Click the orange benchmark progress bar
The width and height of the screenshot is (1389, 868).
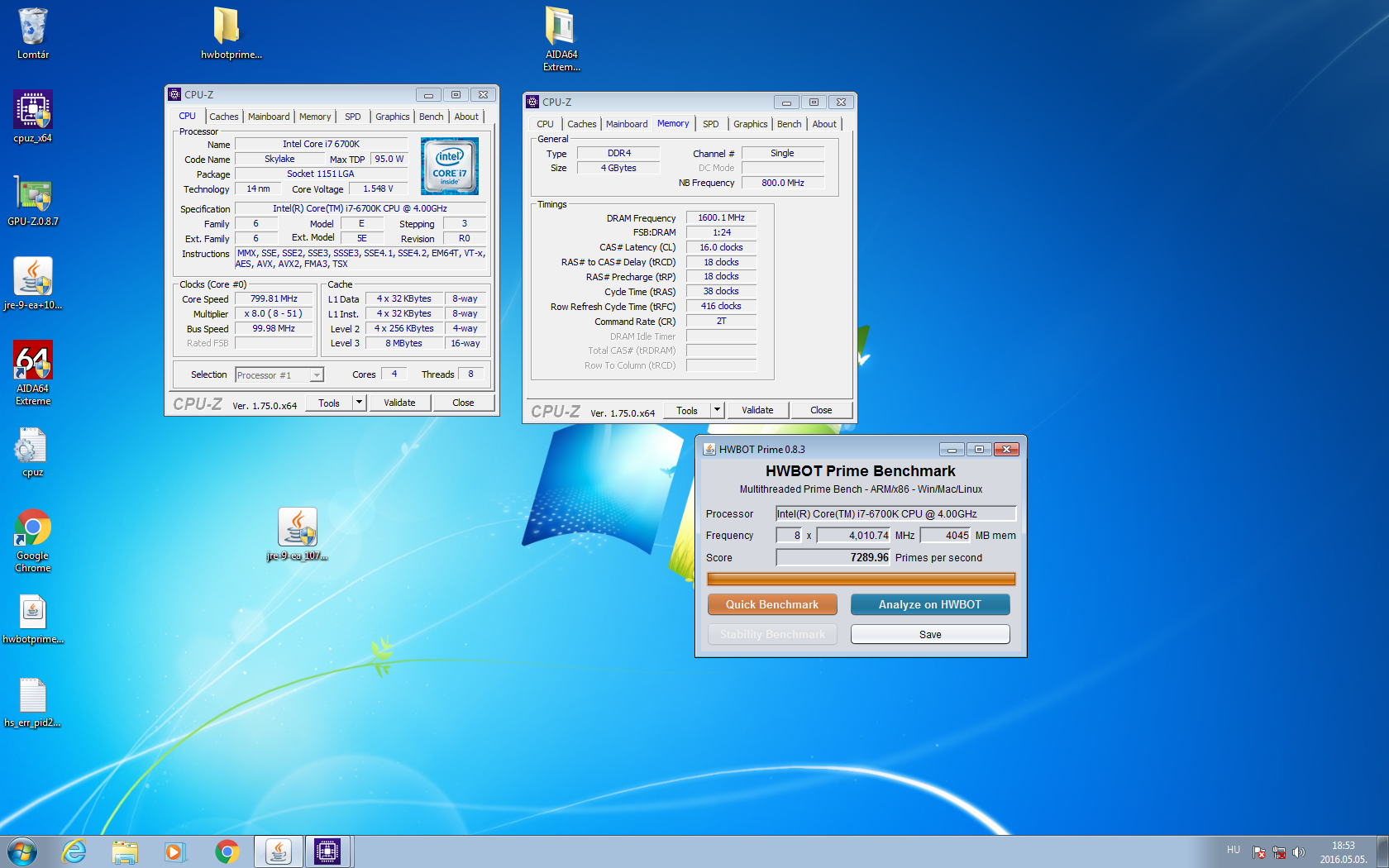[861, 579]
